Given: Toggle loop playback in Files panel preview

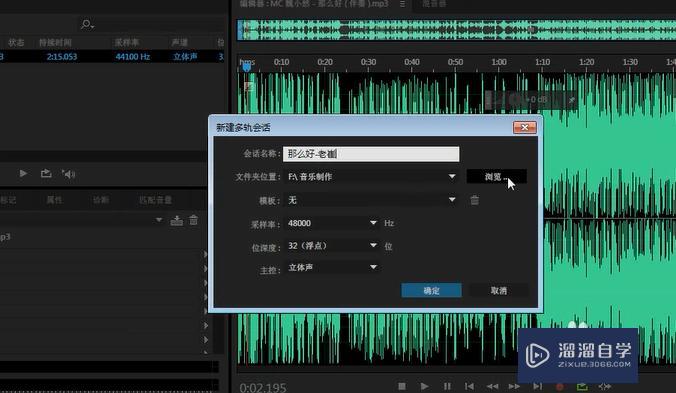Looking at the screenshot, I should point(46,173).
